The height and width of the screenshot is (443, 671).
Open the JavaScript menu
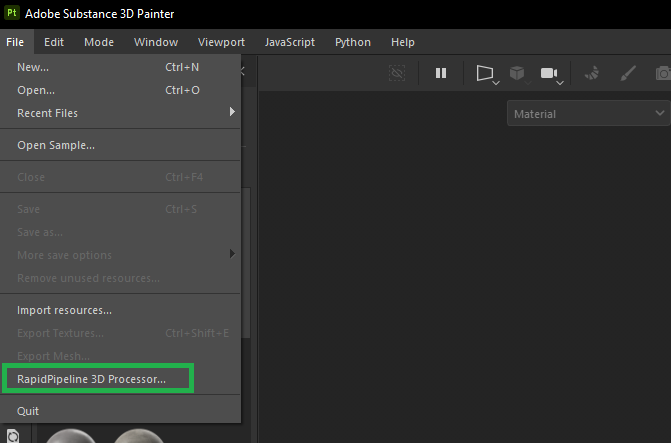tap(290, 42)
